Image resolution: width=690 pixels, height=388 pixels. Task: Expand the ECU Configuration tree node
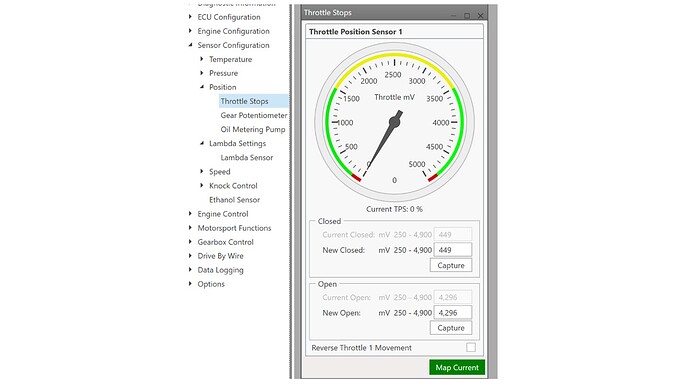point(190,17)
